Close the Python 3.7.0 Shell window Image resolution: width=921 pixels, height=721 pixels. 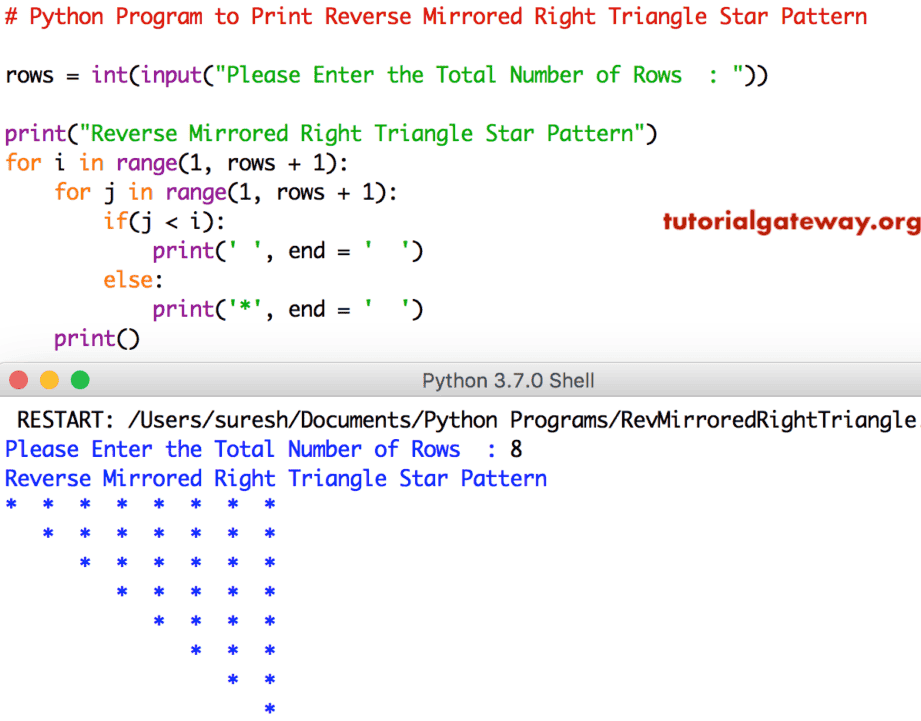click(x=18, y=380)
